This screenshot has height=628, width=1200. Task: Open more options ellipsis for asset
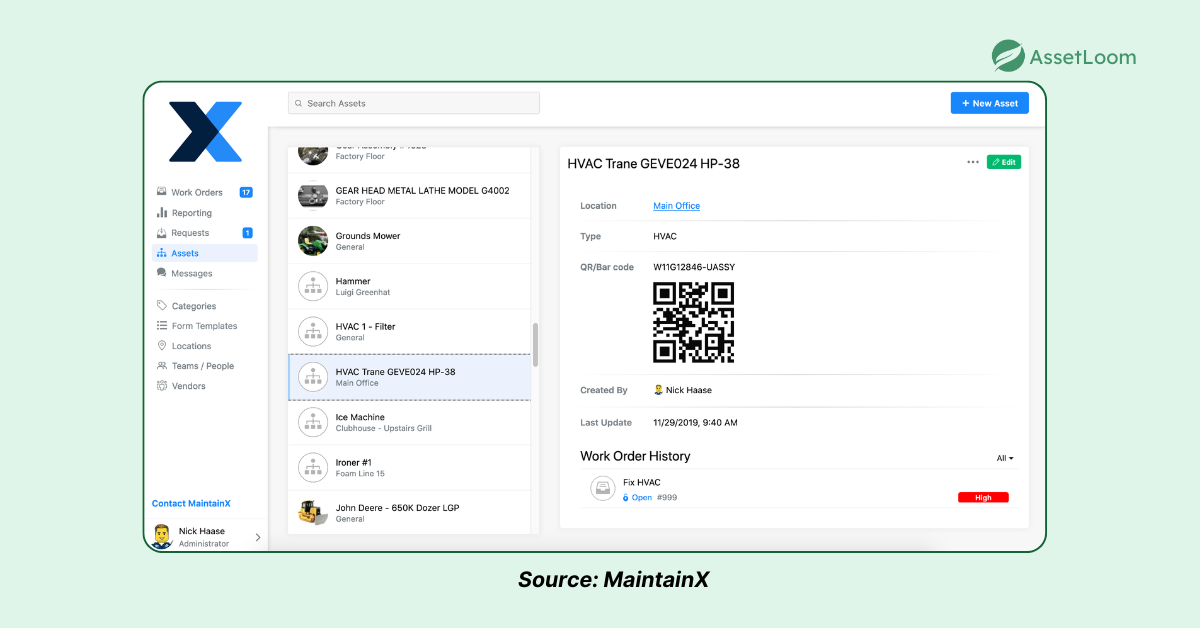[x=973, y=162]
